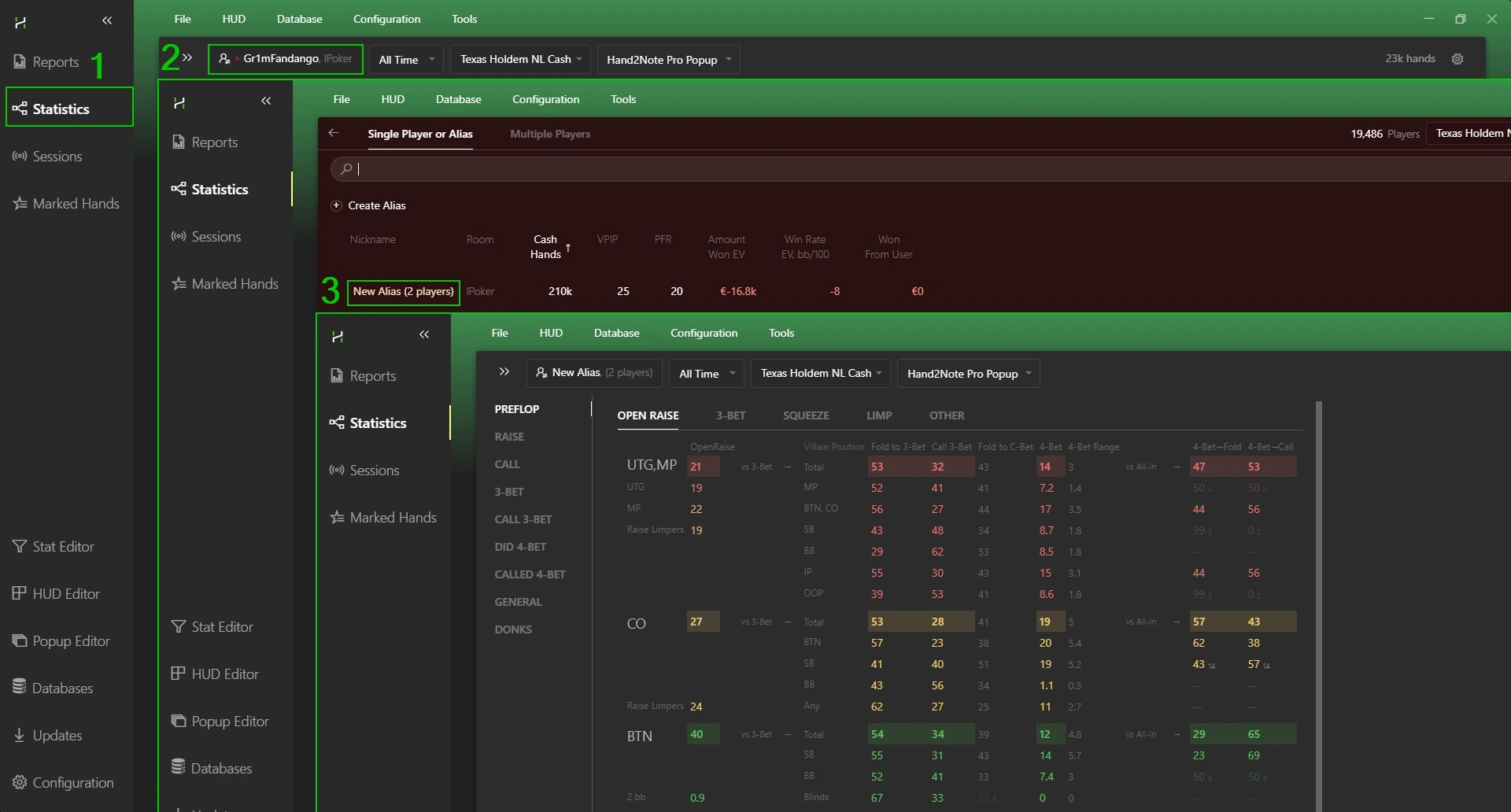This screenshot has width=1511, height=812.
Task: Expand panel using chevrons left of New Alias selector
Action: click(x=504, y=372)
